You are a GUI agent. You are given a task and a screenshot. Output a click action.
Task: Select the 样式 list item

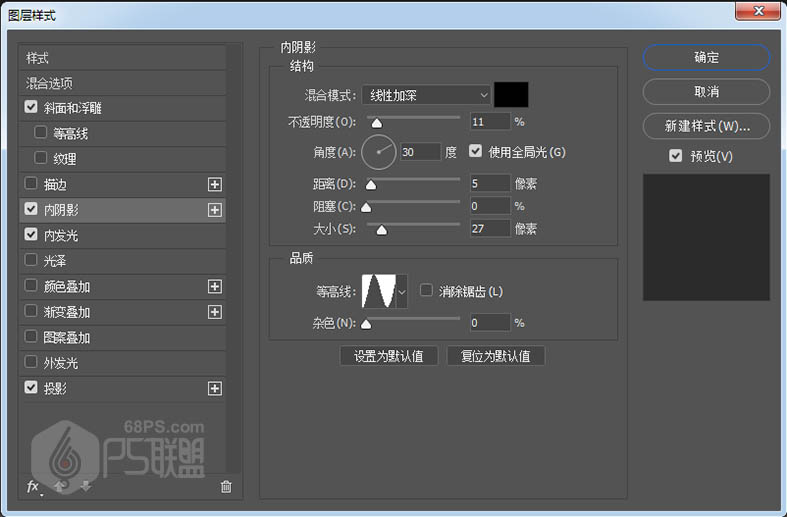(122, 58)
